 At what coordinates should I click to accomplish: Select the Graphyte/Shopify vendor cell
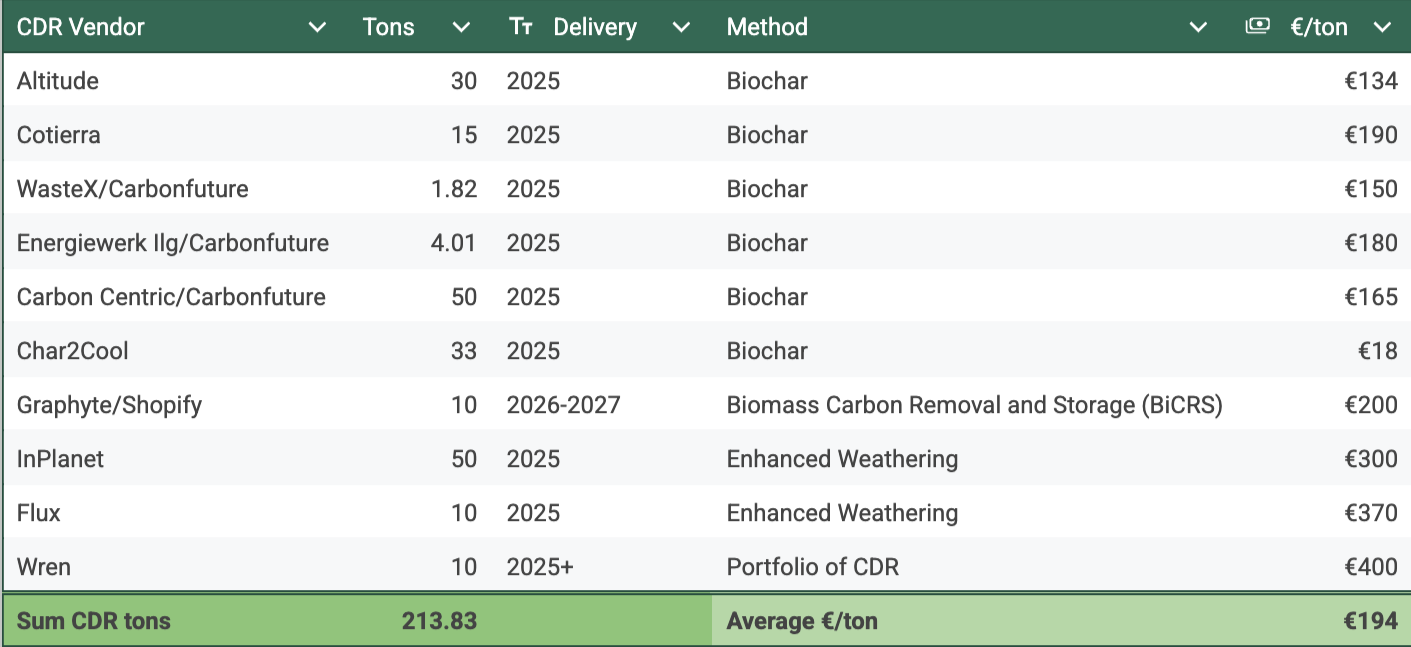(x=109, y=405)
